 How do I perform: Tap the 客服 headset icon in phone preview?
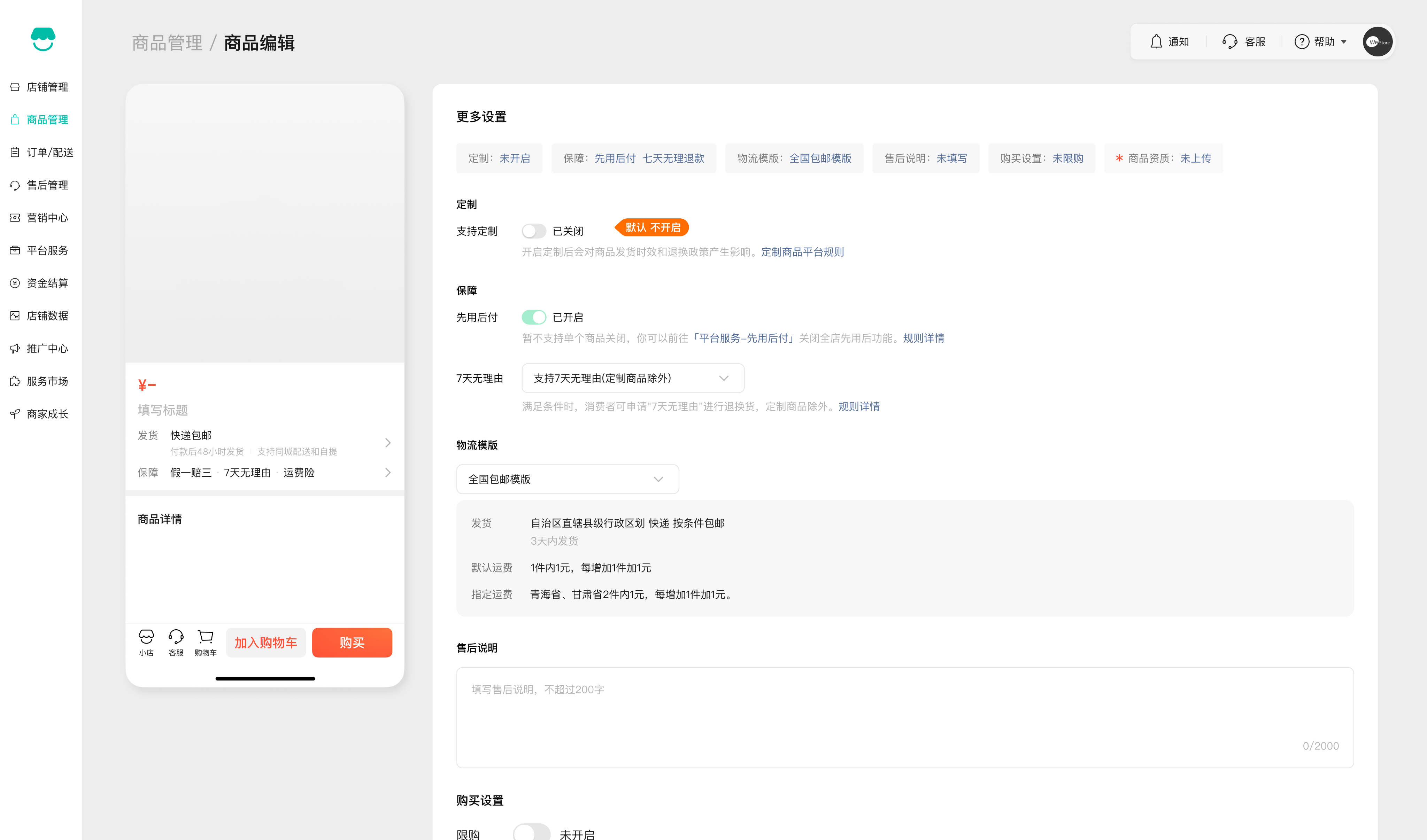pos(176,637)
